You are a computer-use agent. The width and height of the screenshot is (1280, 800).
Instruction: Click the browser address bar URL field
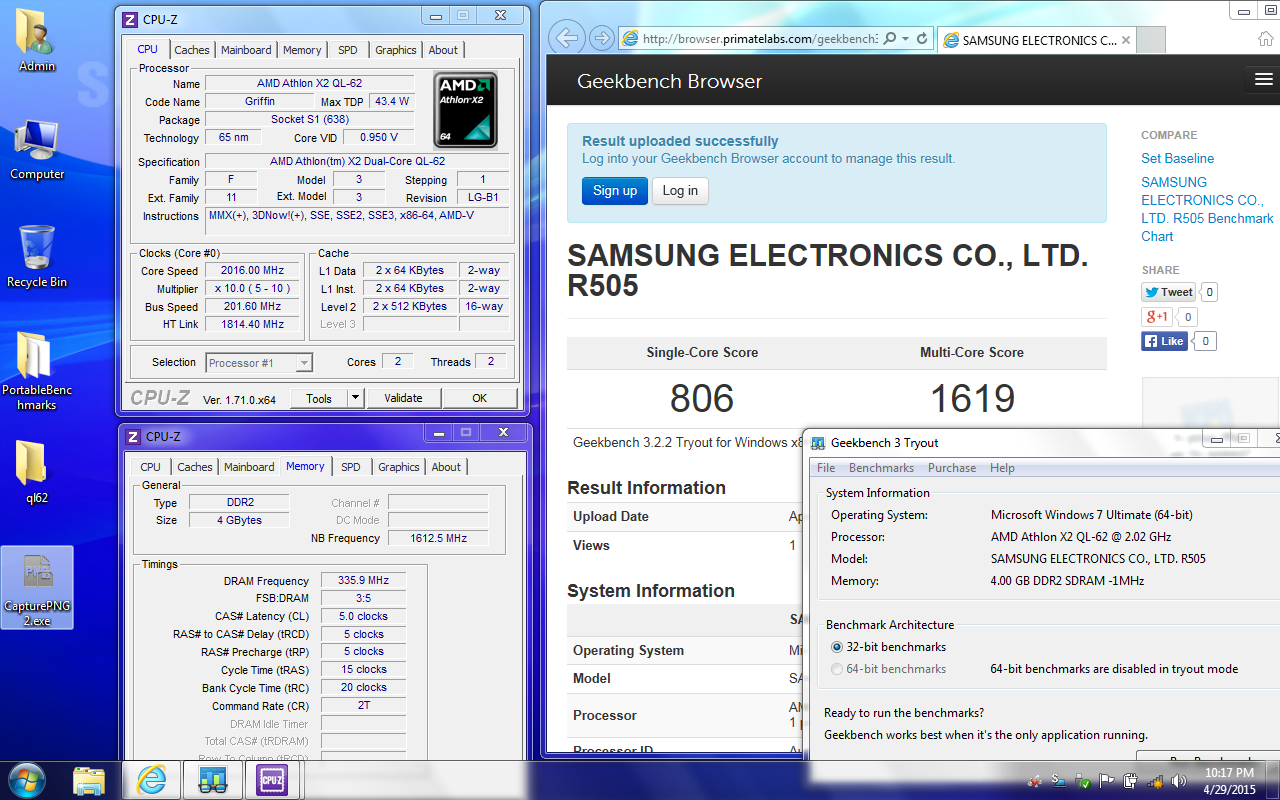click(760, 39)
